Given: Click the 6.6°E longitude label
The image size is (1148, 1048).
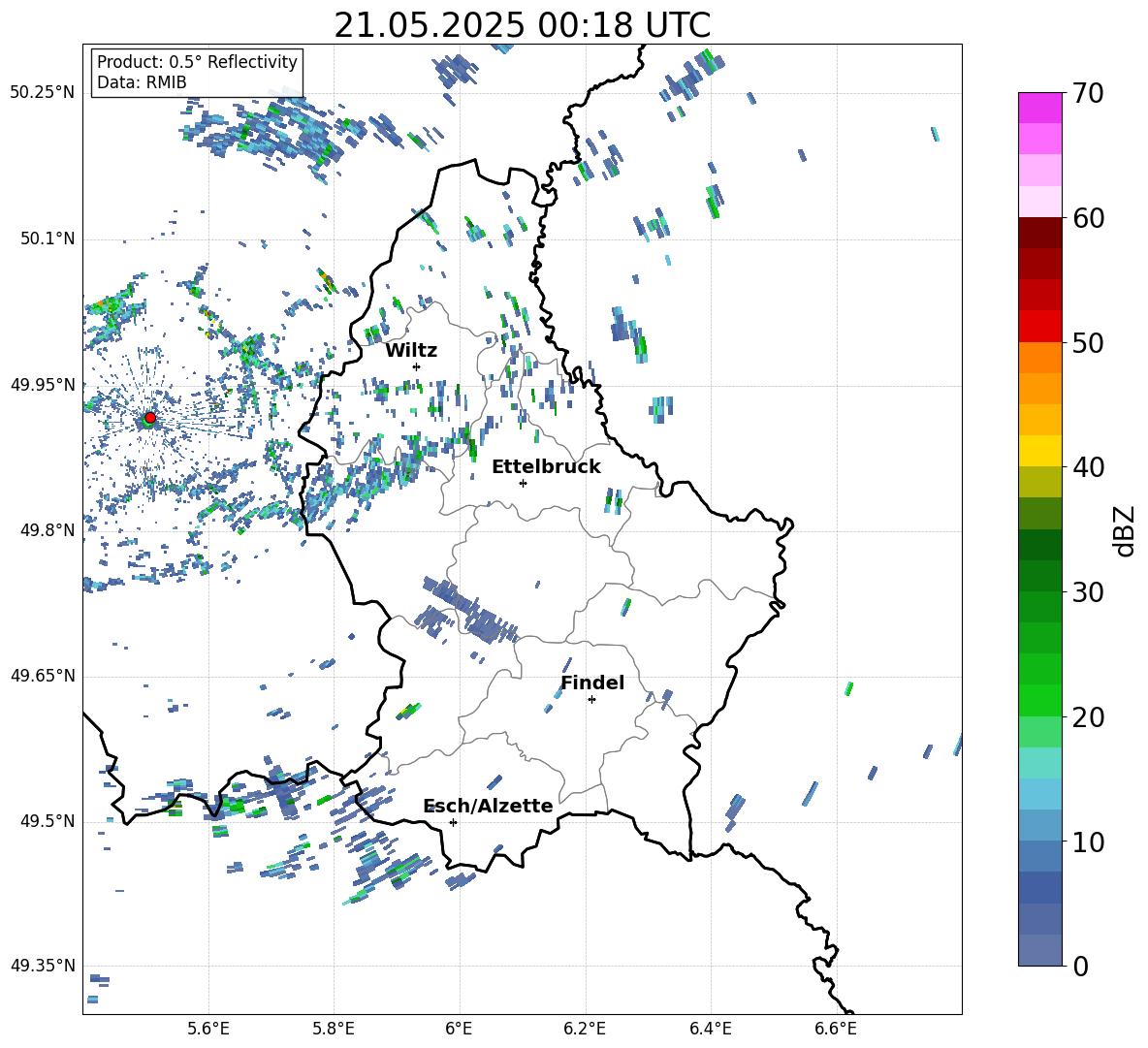Looking at the screenshot, I should pos(836,1029).
